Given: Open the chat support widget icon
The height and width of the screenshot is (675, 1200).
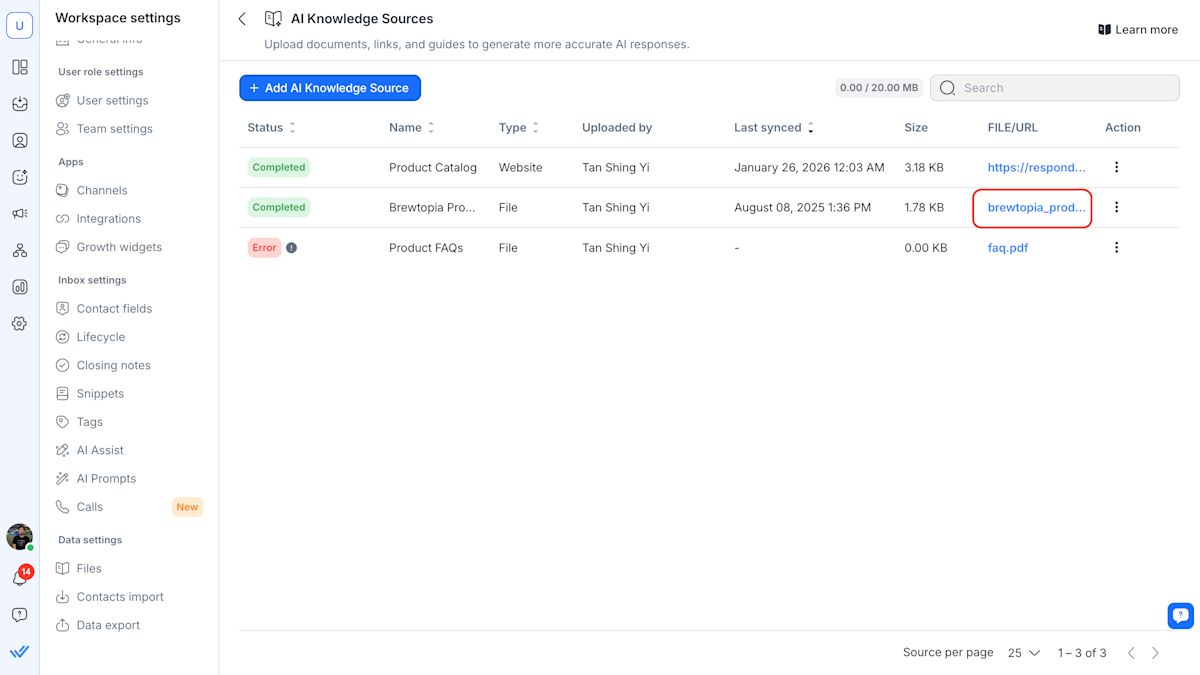Looking at the screenshot, I should (x=1180, y=615).
